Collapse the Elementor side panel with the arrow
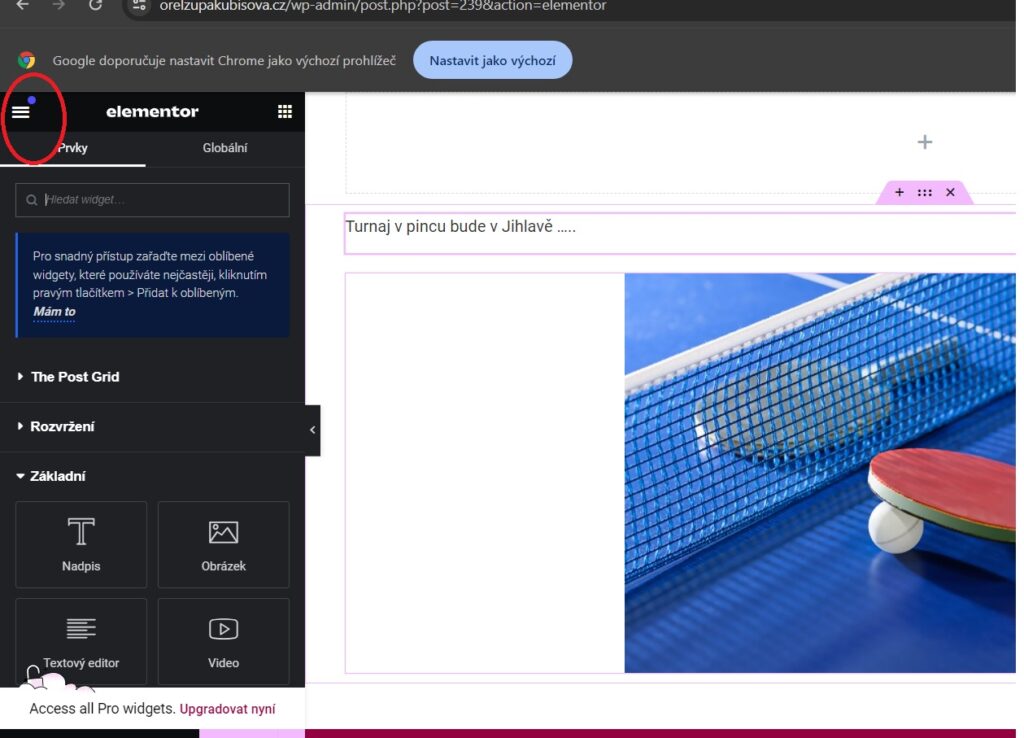1024x738 pixels. (x=312, y=430)
